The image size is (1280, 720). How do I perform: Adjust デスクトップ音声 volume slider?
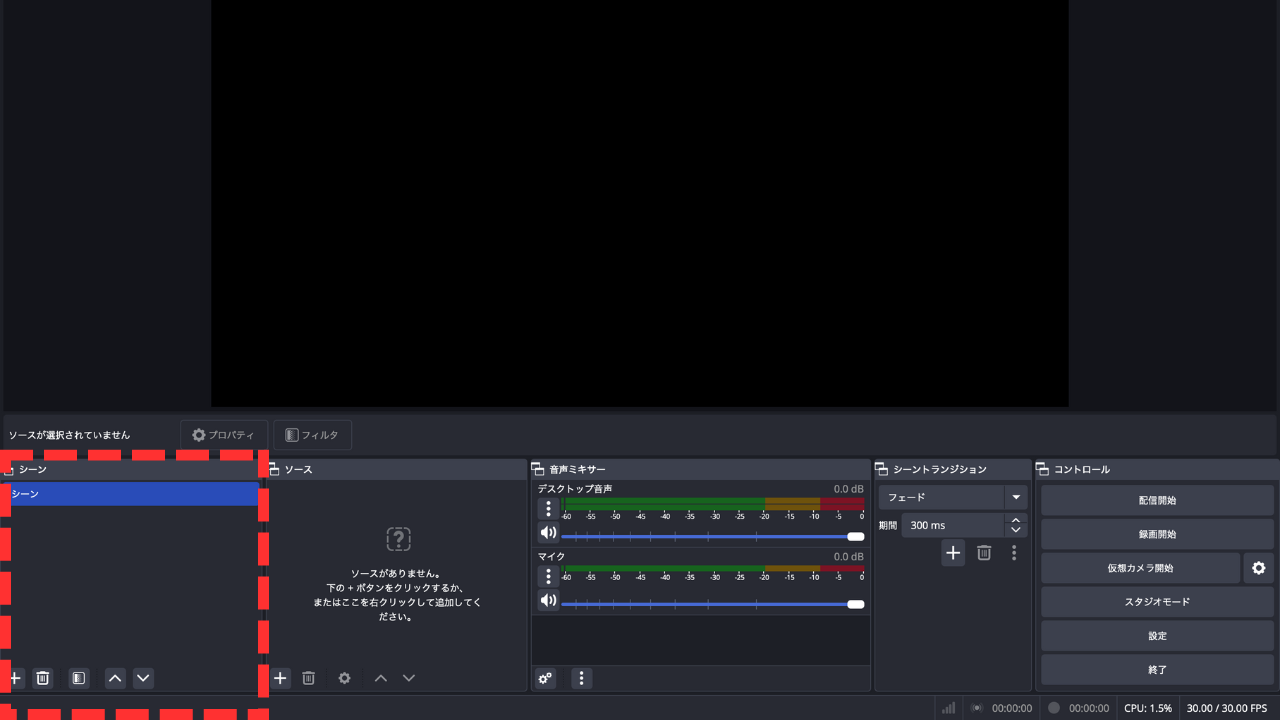point(713,537)
